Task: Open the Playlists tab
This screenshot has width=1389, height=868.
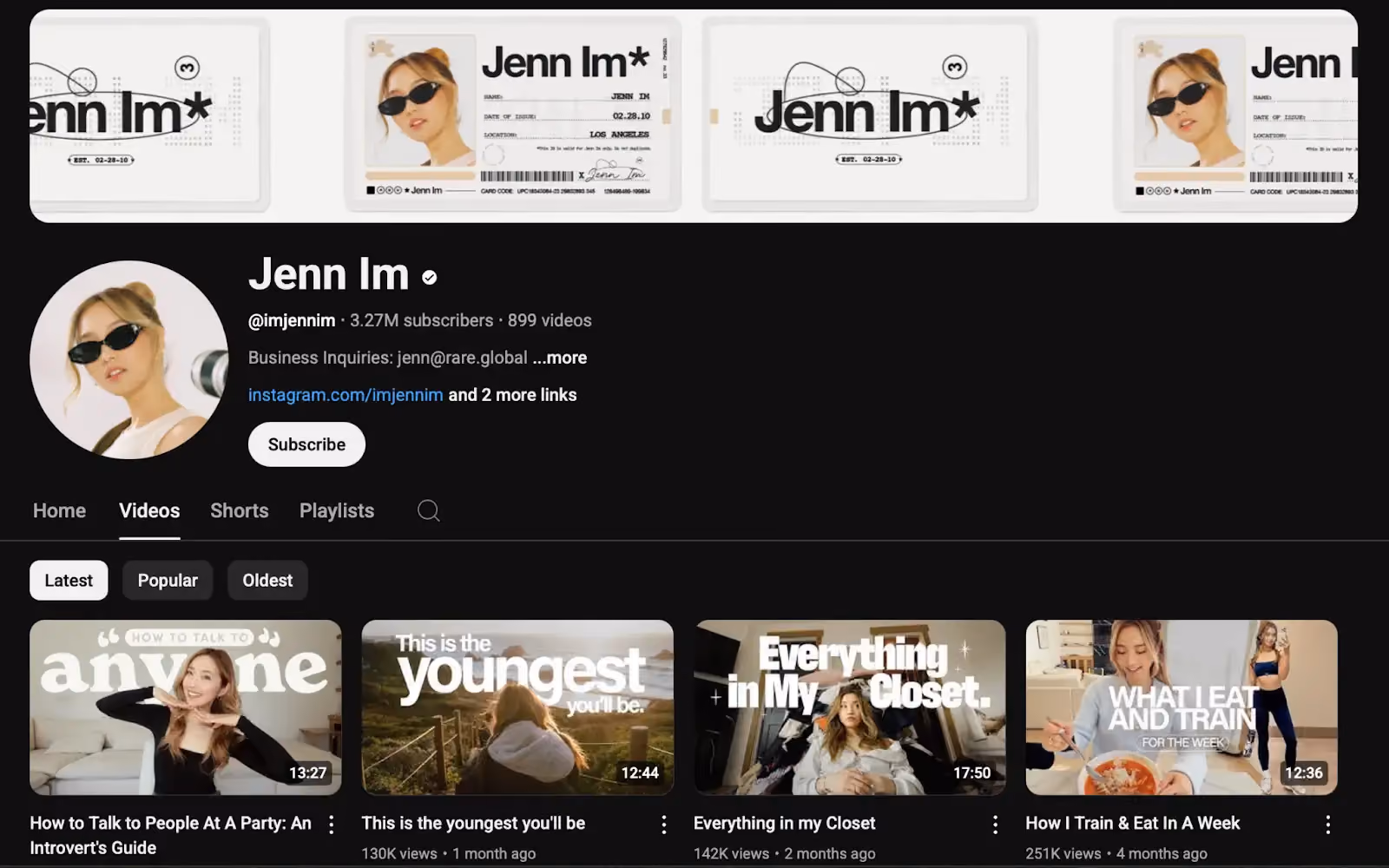Action: click(x=337, y=510)
